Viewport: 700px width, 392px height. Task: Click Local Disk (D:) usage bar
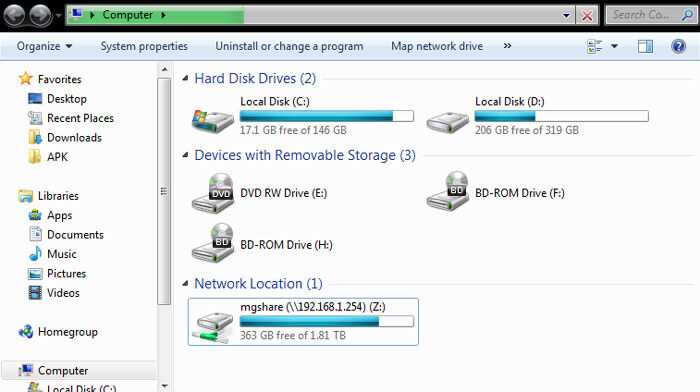point(562,116)
